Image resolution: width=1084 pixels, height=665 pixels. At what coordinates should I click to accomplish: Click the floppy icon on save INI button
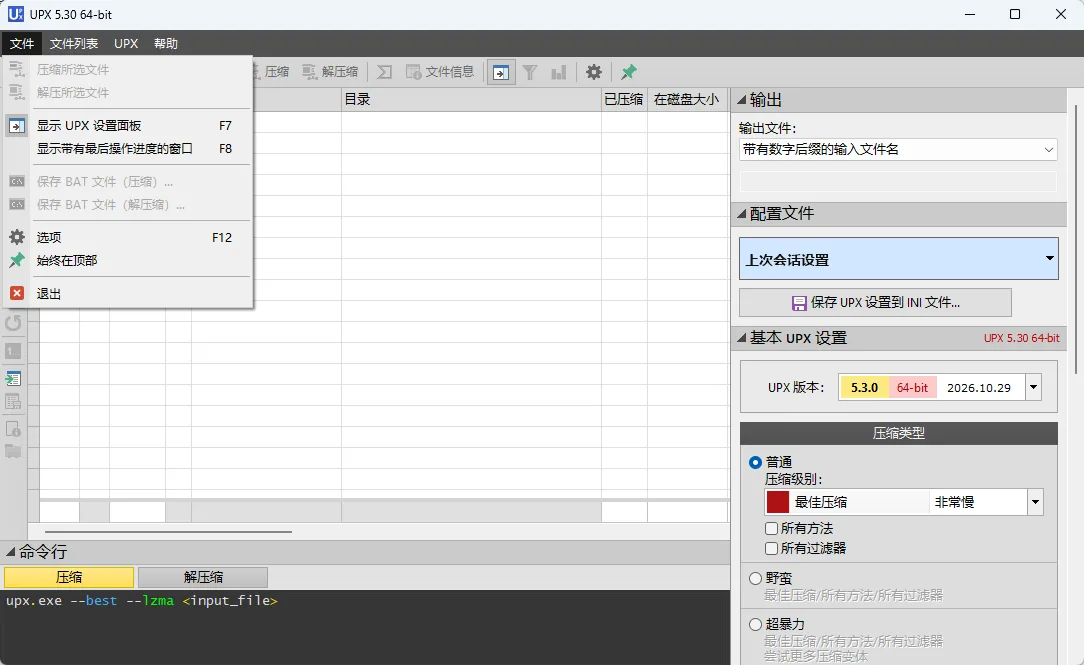coord(799,303)
